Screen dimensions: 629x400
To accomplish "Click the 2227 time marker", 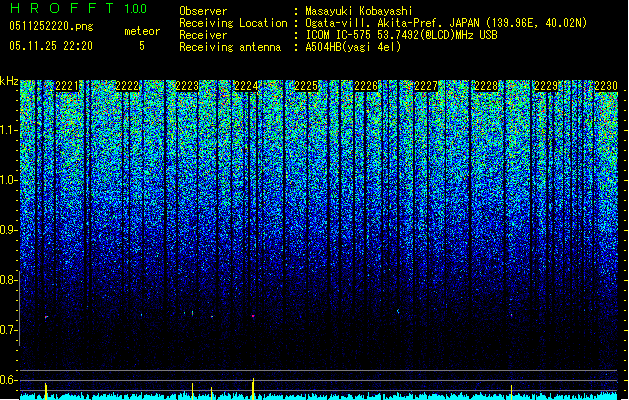I will coord(426,86).
